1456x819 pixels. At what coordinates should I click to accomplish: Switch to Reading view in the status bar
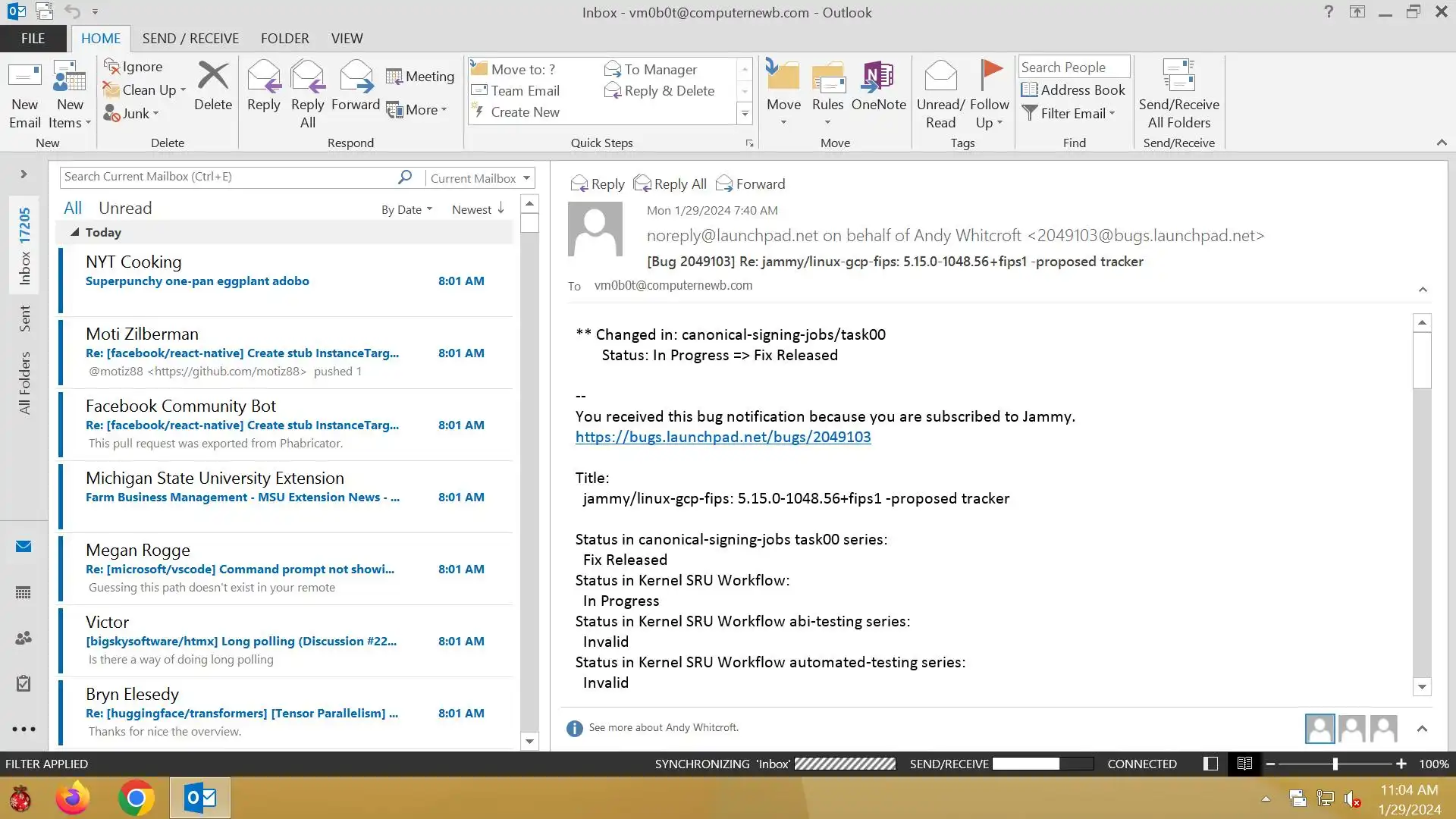1244,764
